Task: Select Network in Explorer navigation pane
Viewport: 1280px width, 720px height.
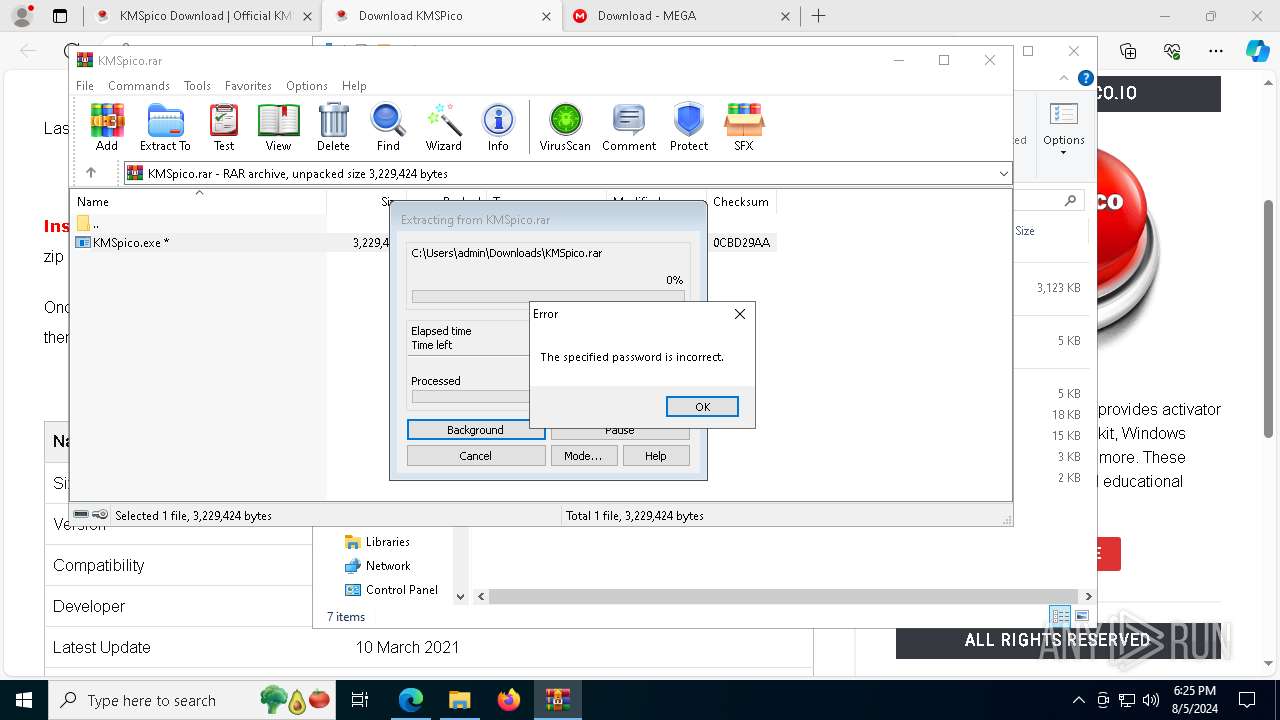Action: pos(387,566)
